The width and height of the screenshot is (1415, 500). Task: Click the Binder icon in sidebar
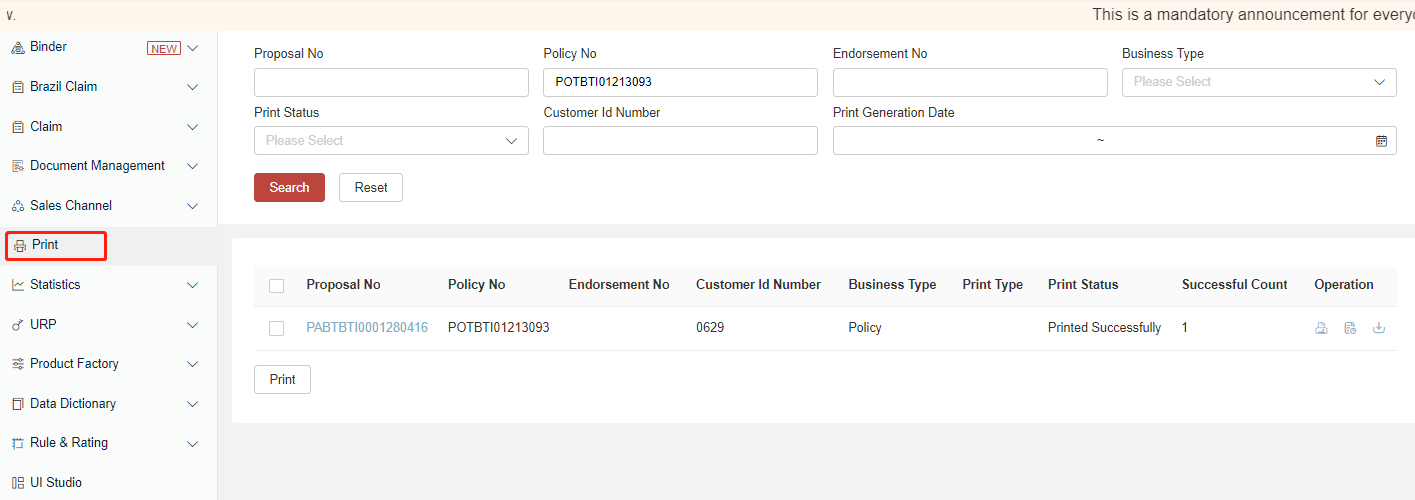tap(17, 48)
